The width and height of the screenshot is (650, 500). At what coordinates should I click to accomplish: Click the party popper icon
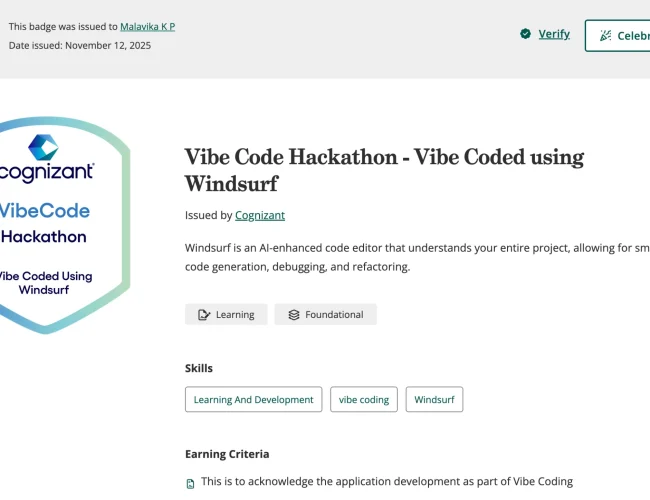pyautogui.click(x=605, y=36)
